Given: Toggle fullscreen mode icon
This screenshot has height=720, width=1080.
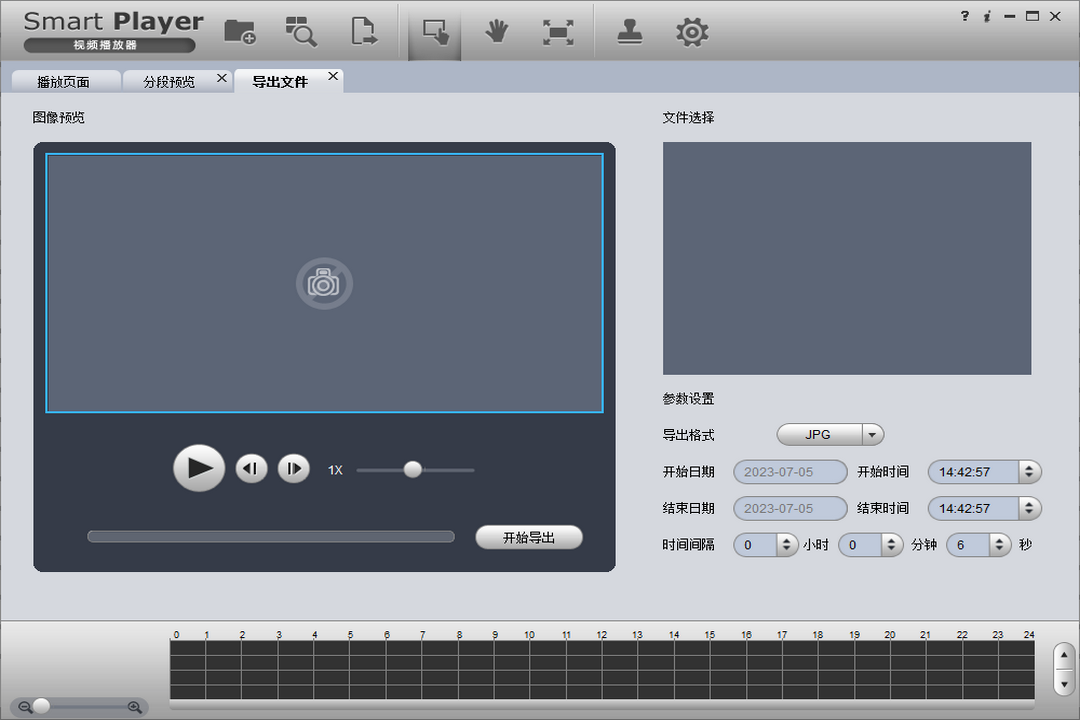Looking at the screenshot, I should coord(558,32).
